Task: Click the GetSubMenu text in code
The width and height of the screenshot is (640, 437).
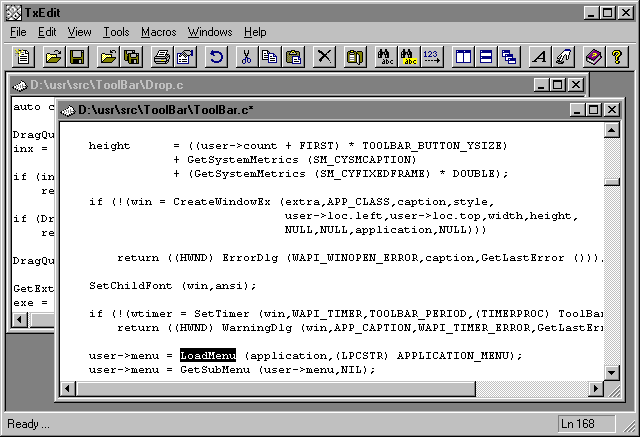Action: (215, 370)
